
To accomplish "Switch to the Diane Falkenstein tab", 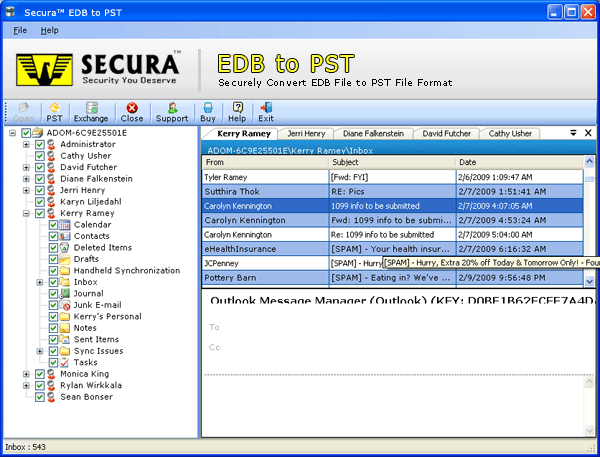I will (x=373, y=134).
